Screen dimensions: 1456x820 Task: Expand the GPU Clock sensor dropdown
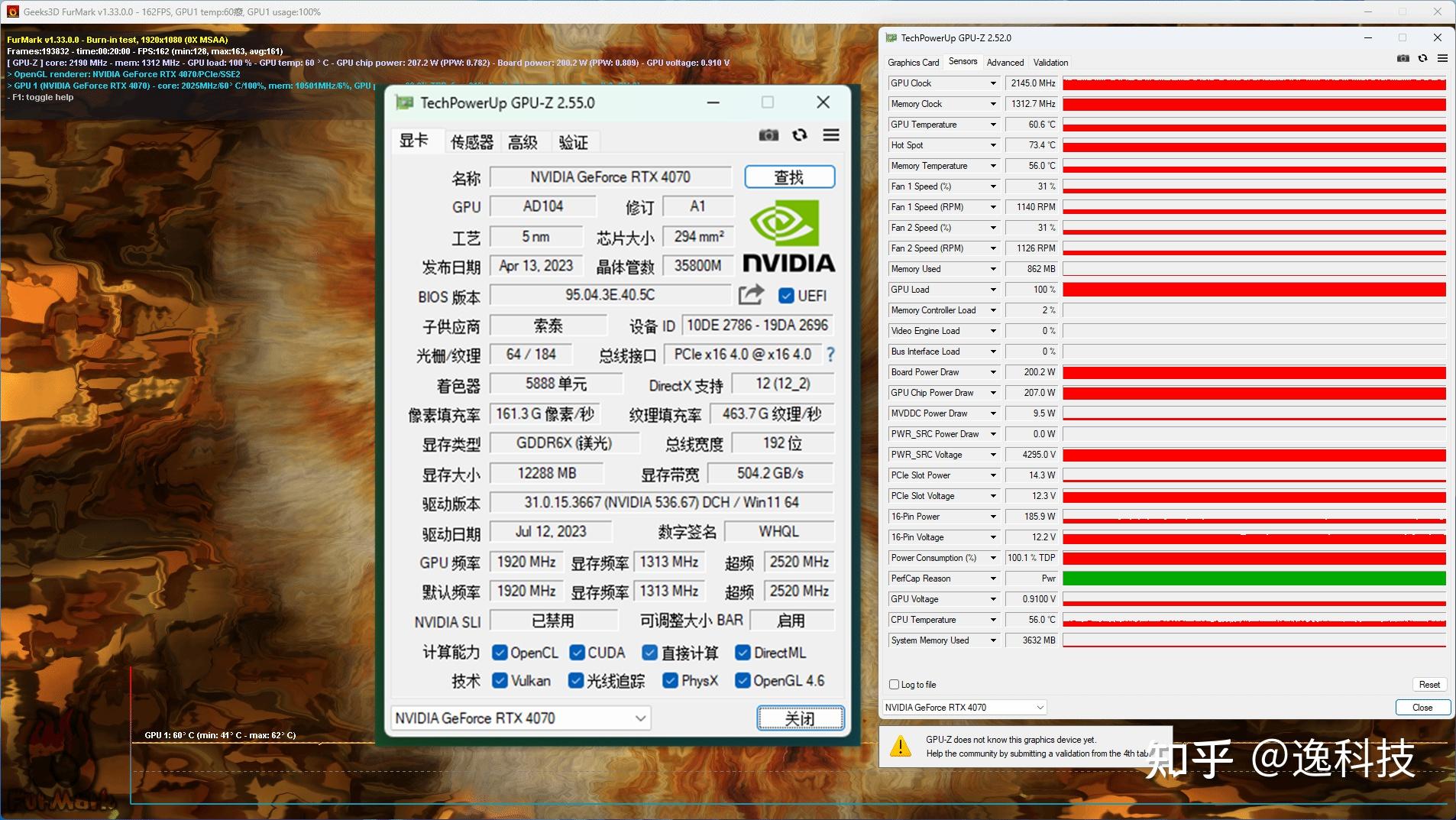click(993, 83)
